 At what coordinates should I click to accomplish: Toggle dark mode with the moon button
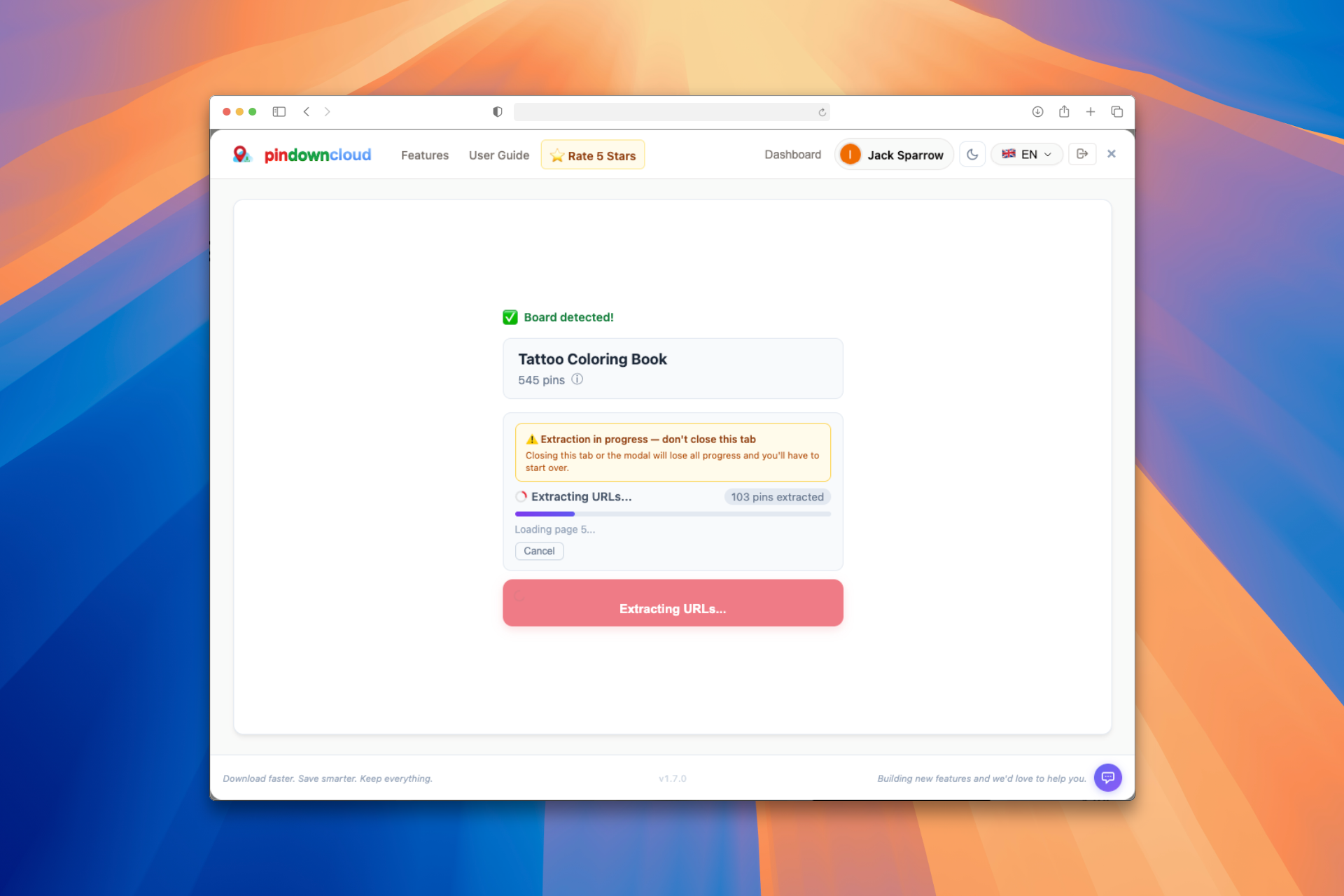972,154
